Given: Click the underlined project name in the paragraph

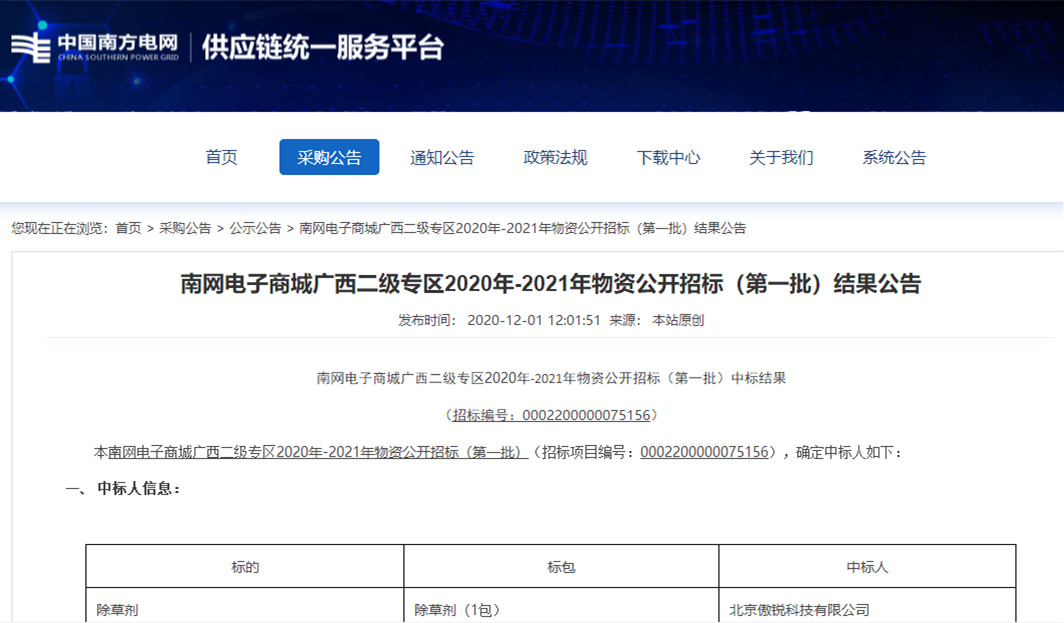Looking at the screenshot, I should tap(318, 452).
